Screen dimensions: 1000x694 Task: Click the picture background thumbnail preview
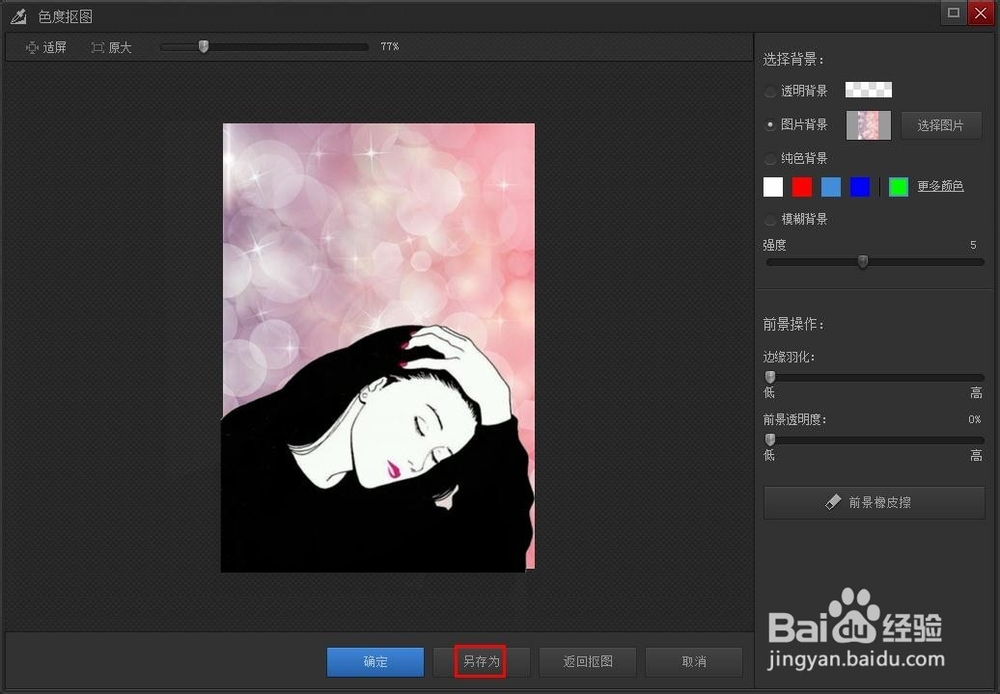(x=868, y=125)
